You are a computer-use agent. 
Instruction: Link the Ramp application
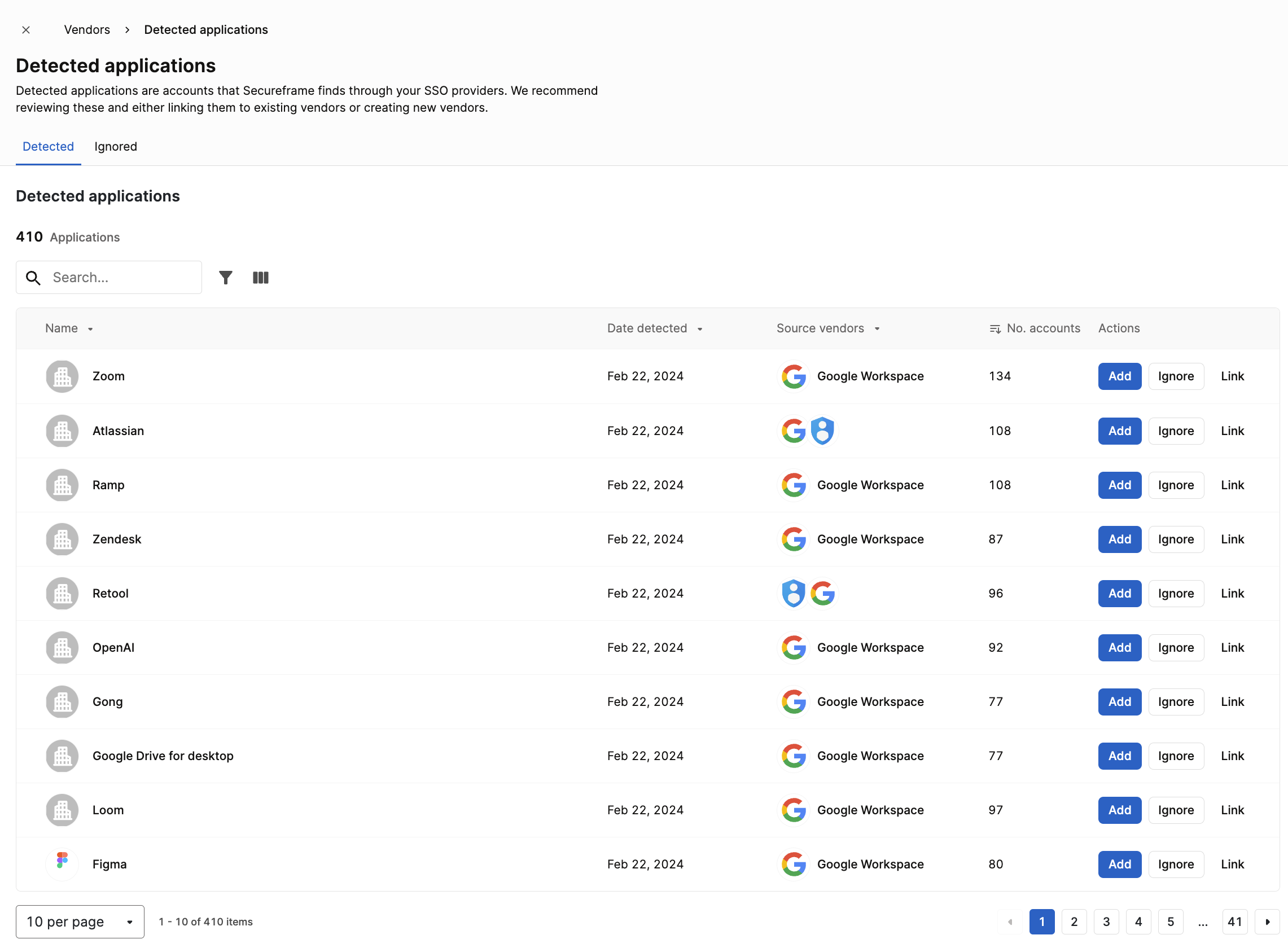1232,485
